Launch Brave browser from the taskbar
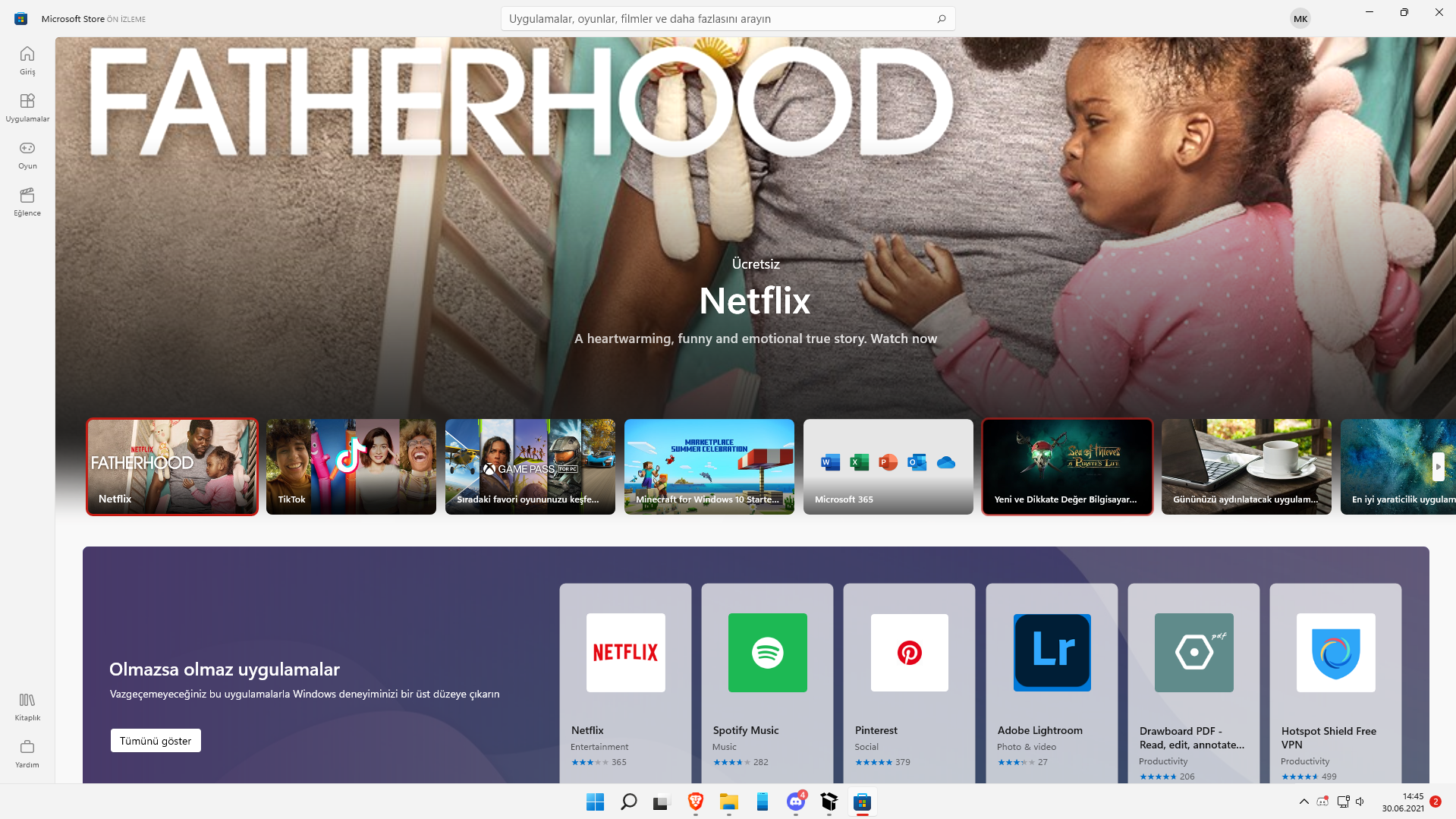The width and height of the screenshot is (1456, 819). pyautogui.click(x=695, y=802)
